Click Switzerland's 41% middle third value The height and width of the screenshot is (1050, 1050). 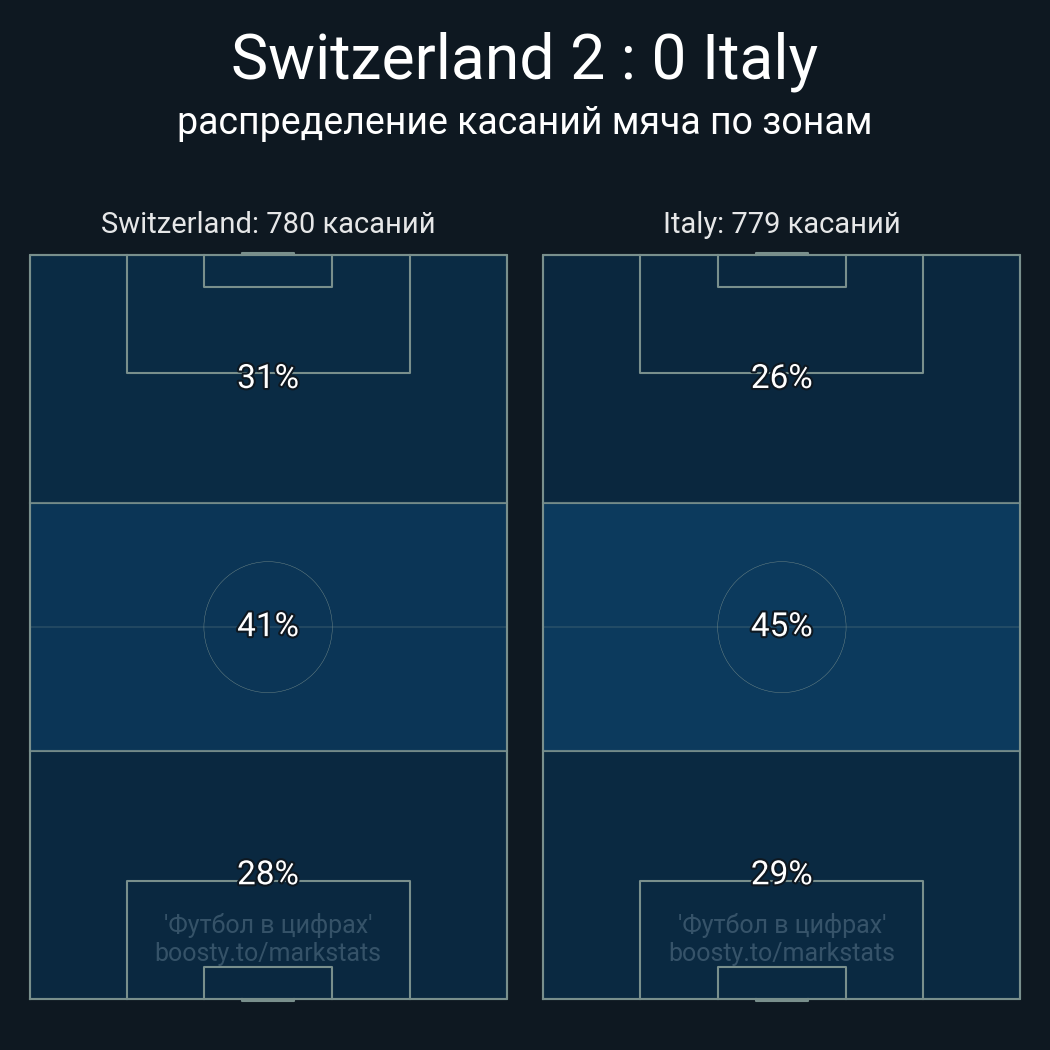268,626
